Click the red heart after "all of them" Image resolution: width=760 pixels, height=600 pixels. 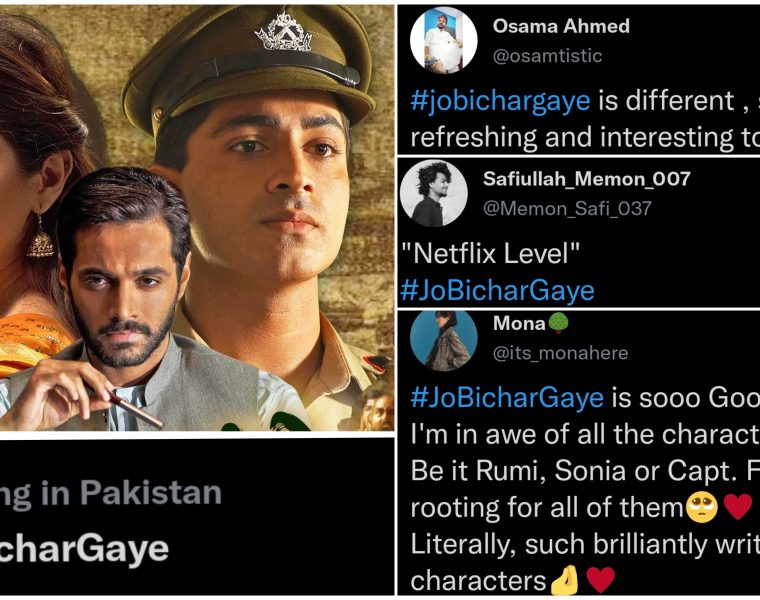coord(737,507)
